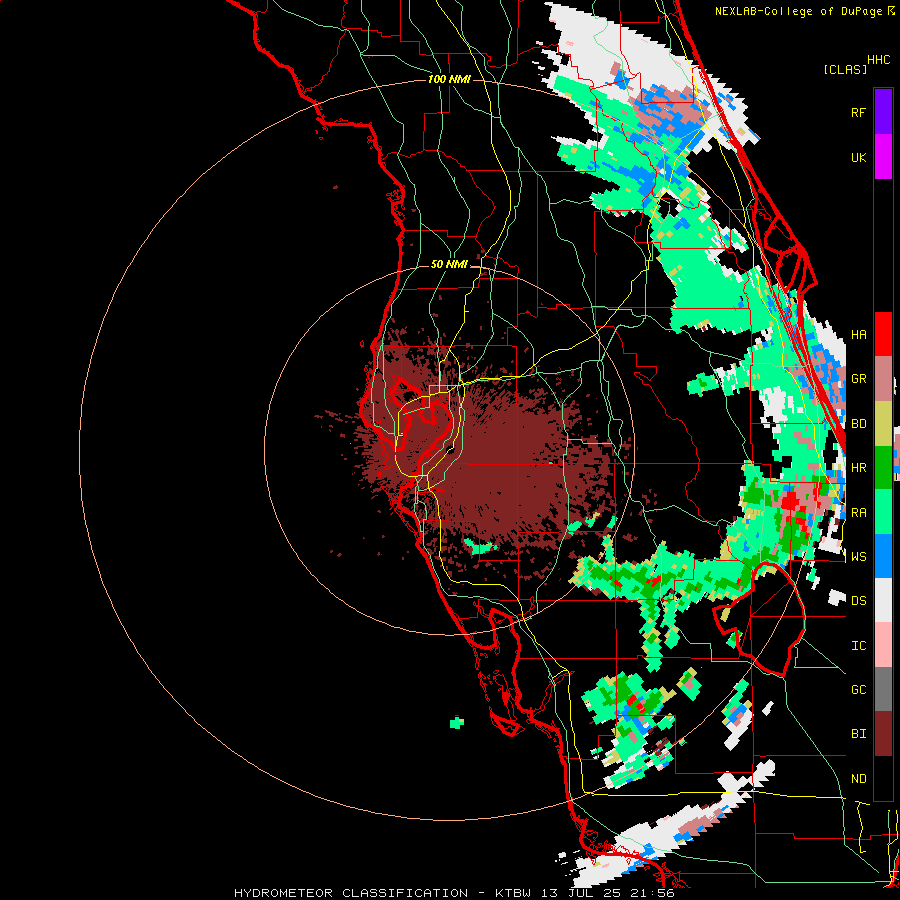900x900 pixels.
Task: Click the 'WS' legend label
Action: 858,557
